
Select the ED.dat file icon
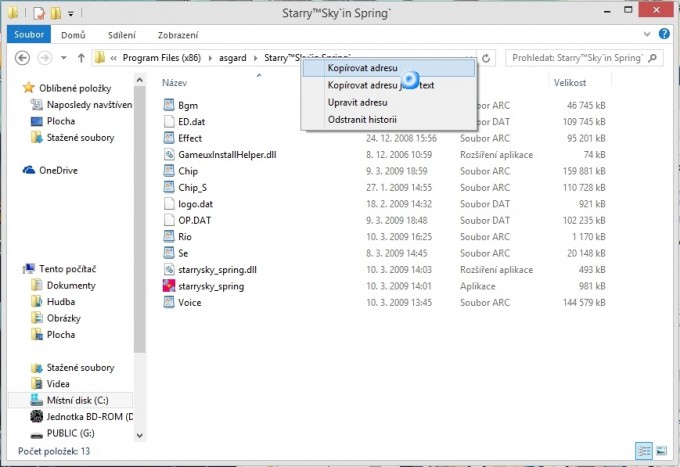(x=169, y=121)
